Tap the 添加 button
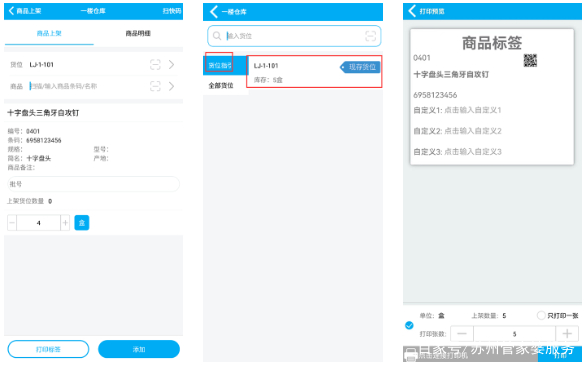The image size is (585, 365). [139, 349]
